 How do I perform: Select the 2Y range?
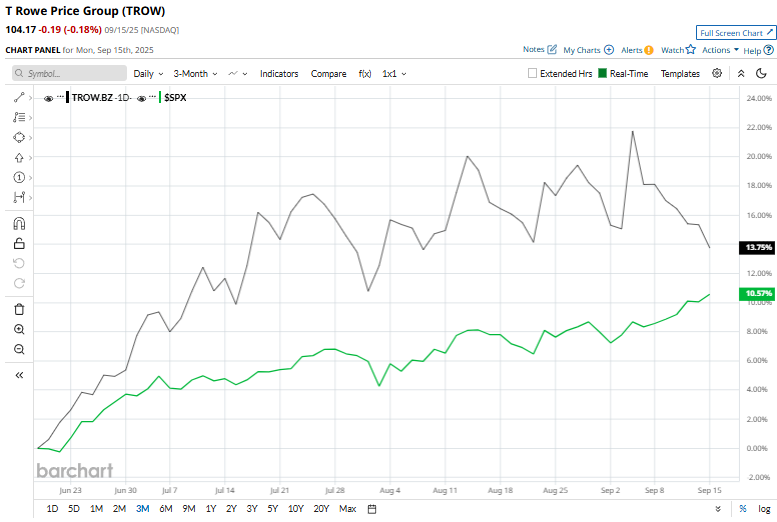click(231, 509)
